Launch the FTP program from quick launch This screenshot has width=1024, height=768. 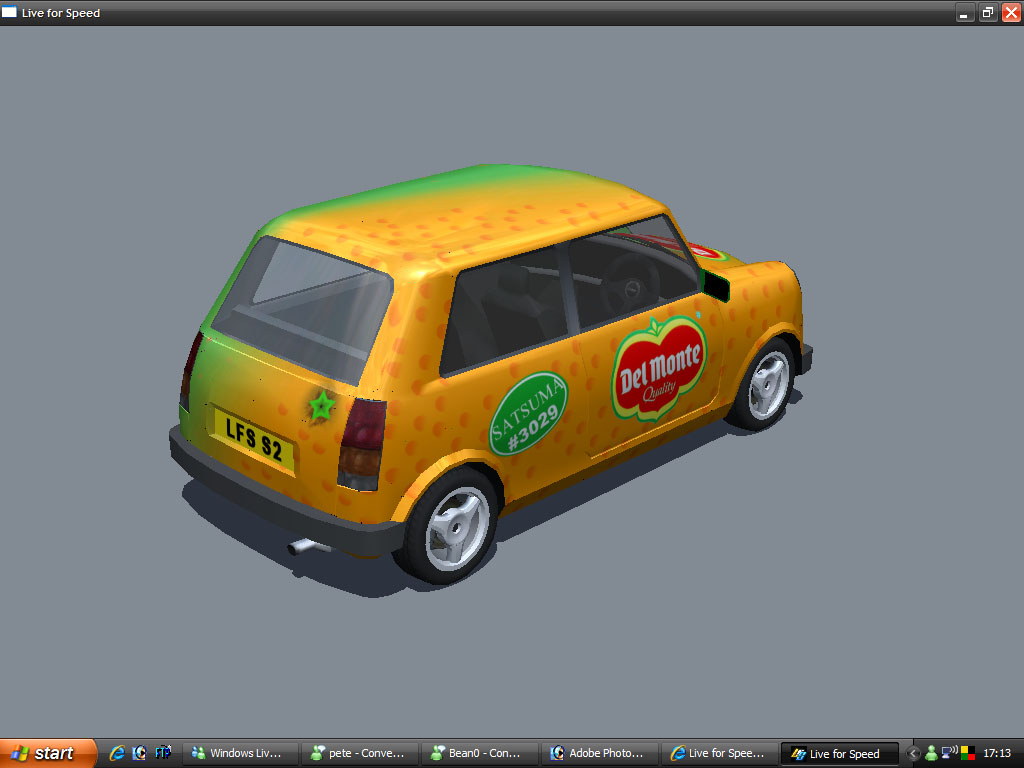coord(163,753)
